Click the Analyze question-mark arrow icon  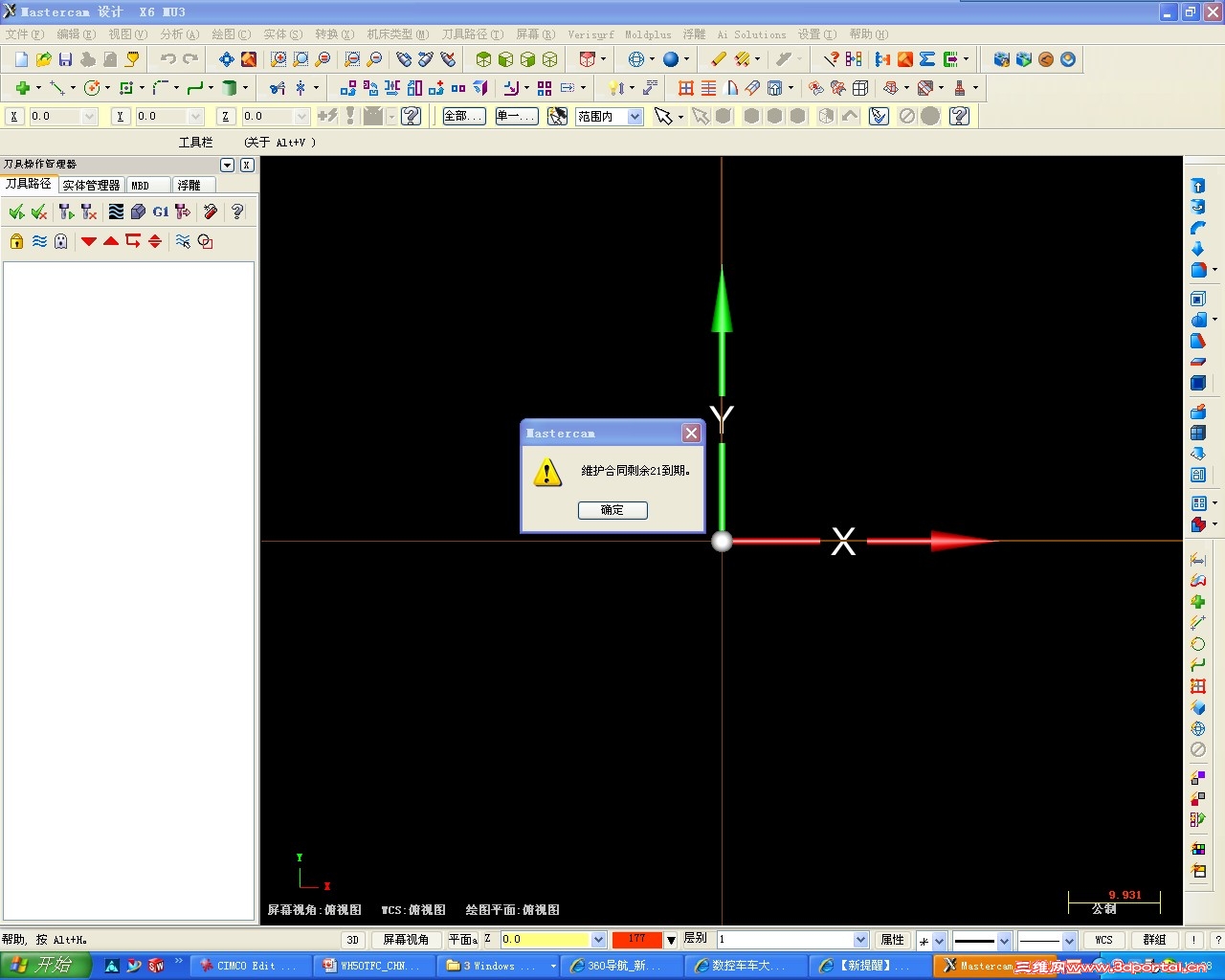coord(831,59)
